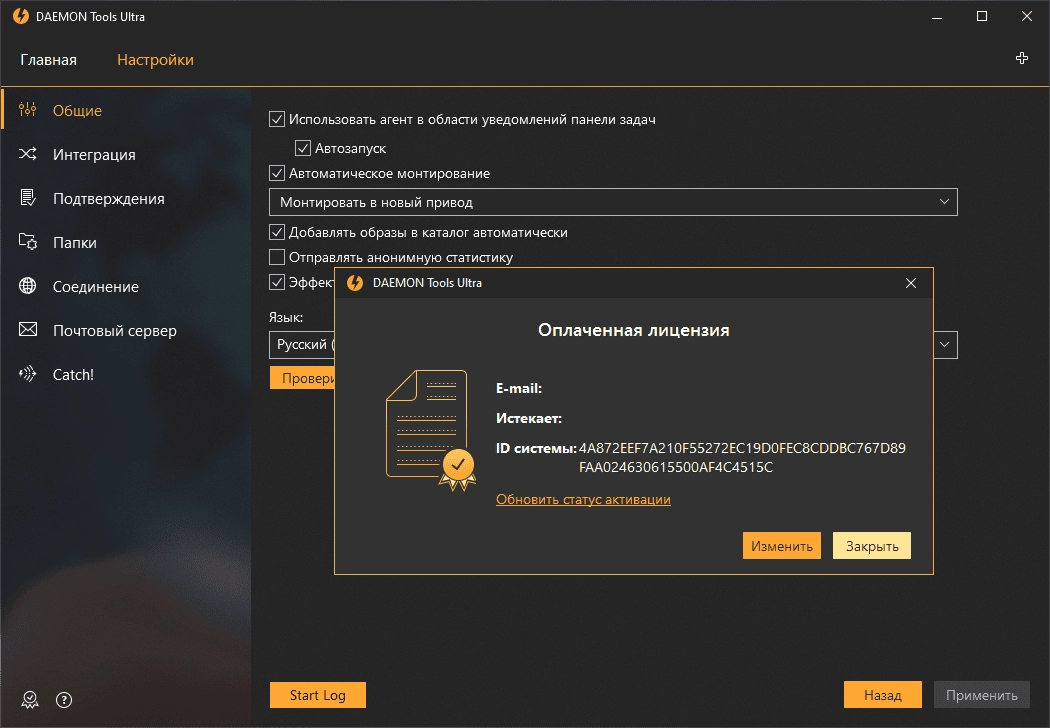Open the Соединение settings section
The image size is (1050, 728).
(x=126, y=287)
